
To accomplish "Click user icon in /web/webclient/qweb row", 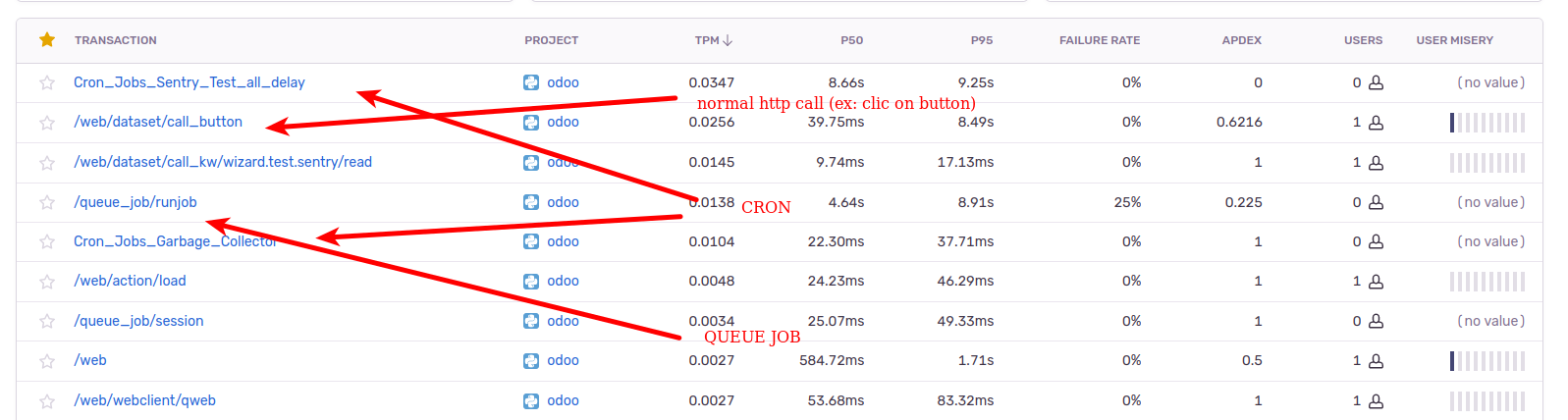I will point(1376,401).
